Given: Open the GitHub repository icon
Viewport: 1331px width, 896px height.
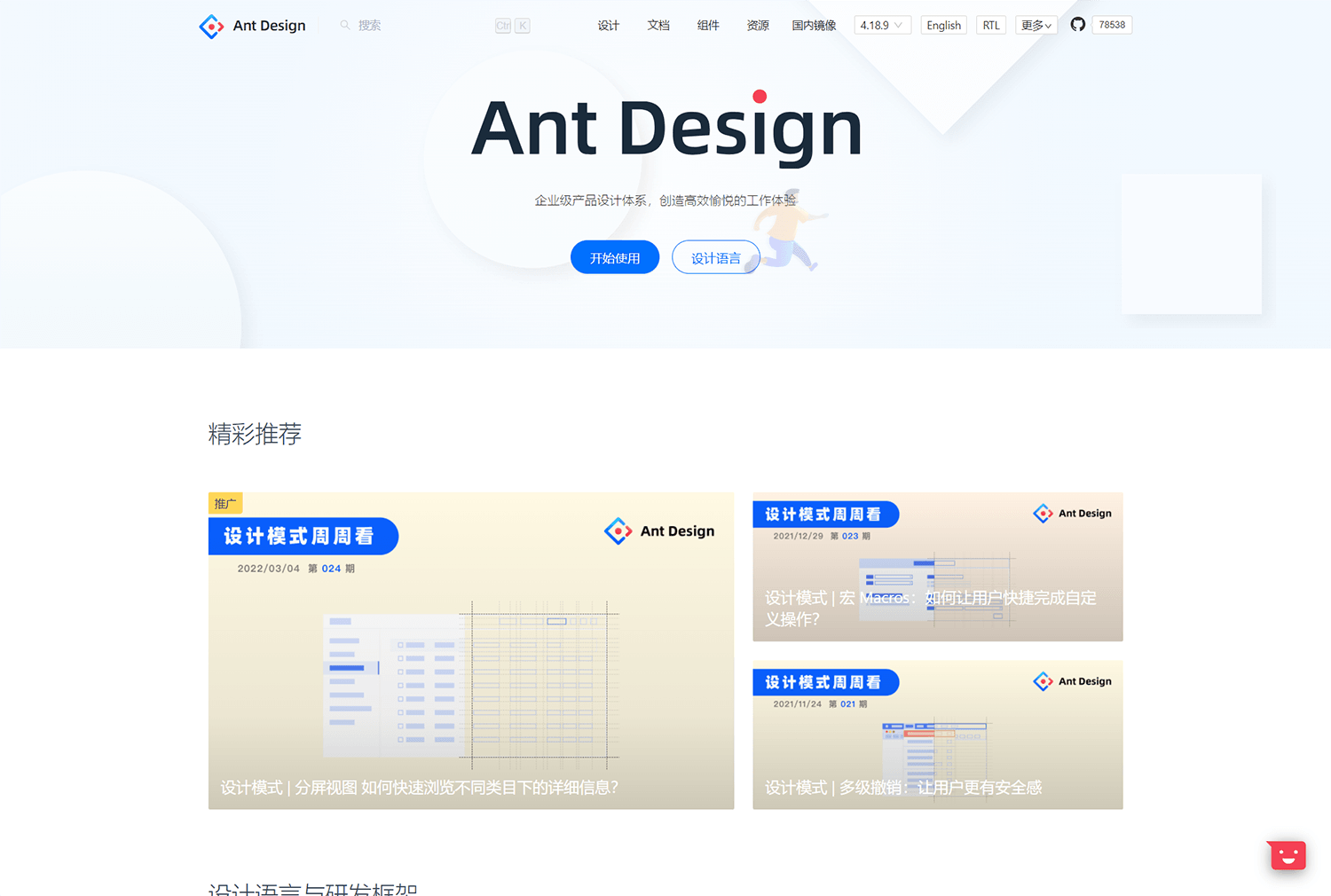Looking at the screenshot, I should (x=1077, y=25).
